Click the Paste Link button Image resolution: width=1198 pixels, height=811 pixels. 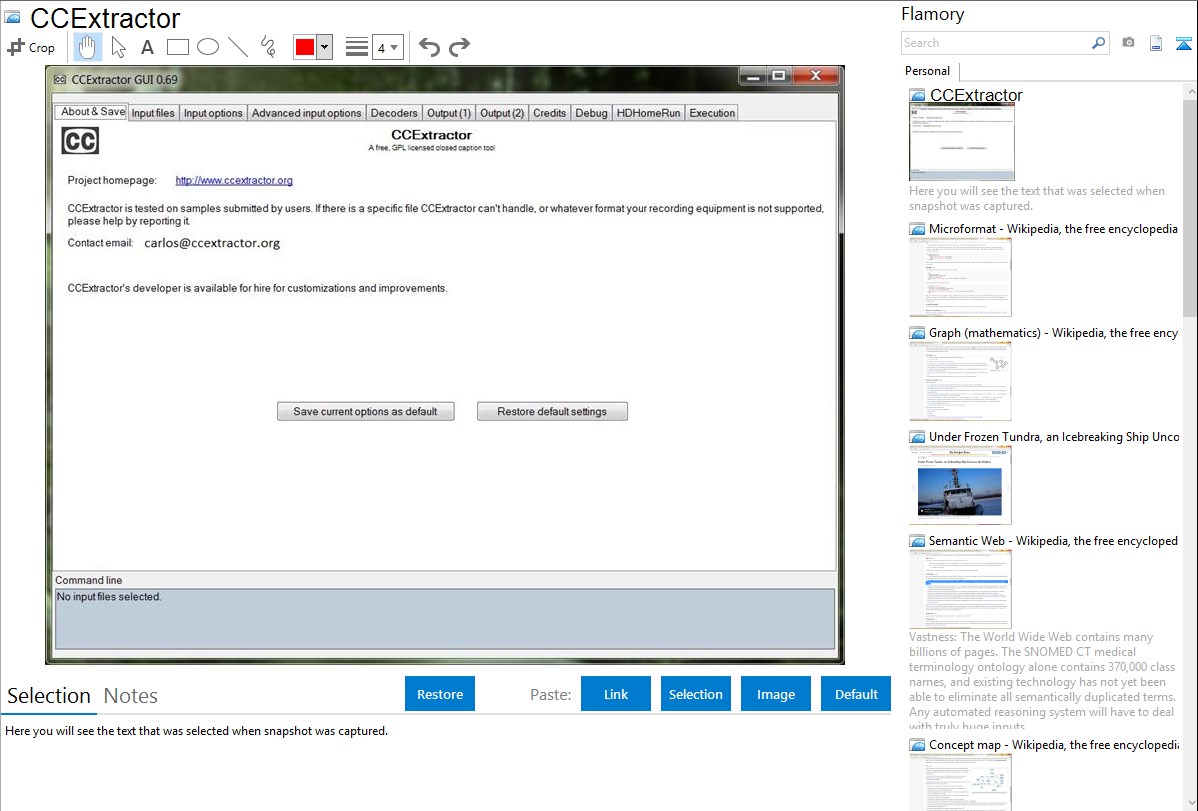616,694
